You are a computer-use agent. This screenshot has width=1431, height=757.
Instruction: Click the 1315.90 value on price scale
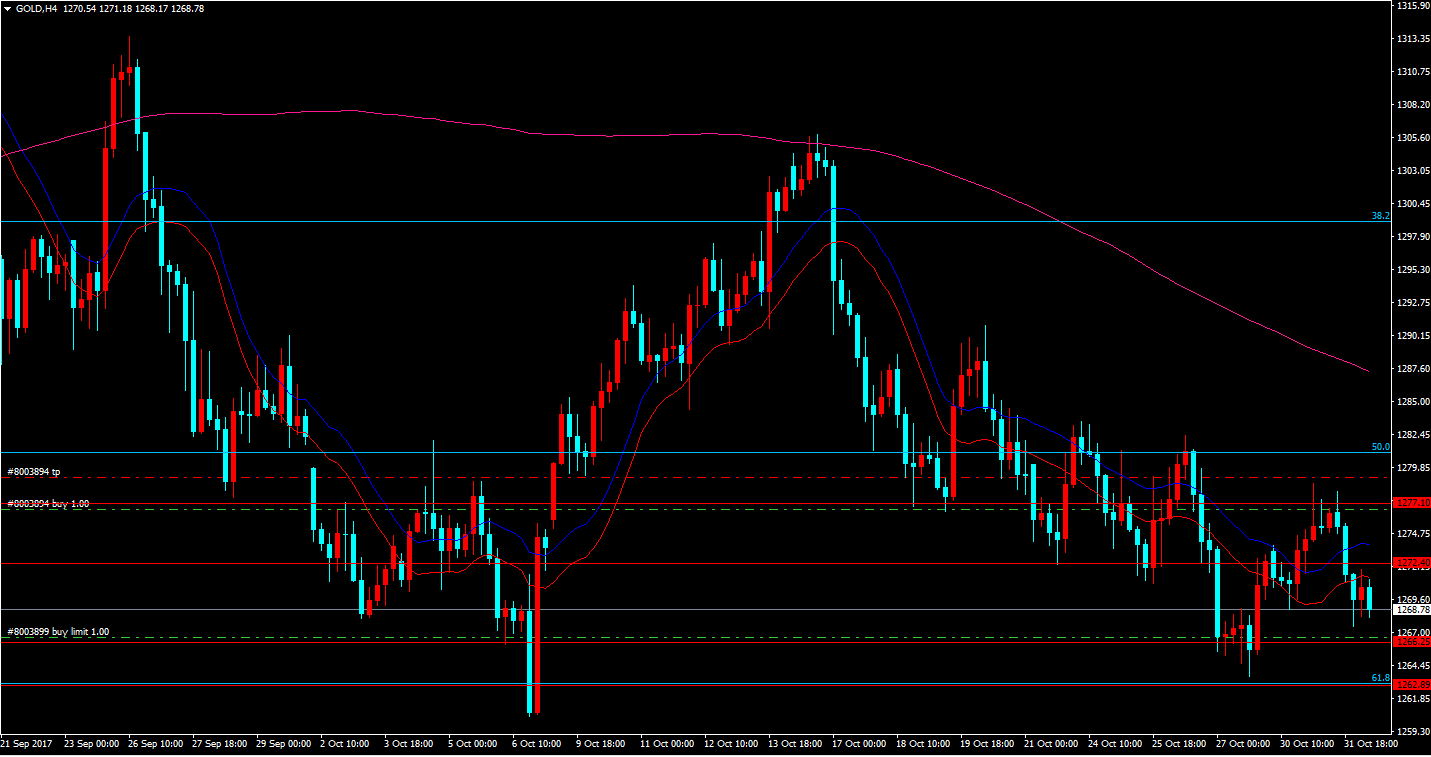pos(1413,6)
